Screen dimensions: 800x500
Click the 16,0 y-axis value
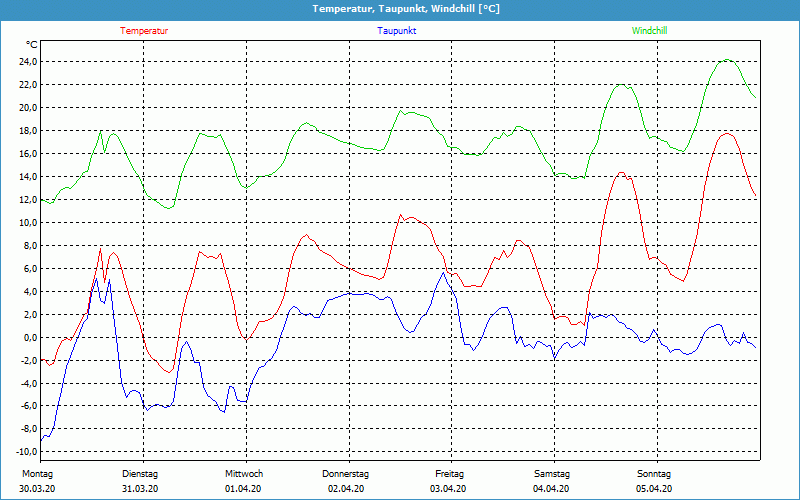click(x=28, y=154)
